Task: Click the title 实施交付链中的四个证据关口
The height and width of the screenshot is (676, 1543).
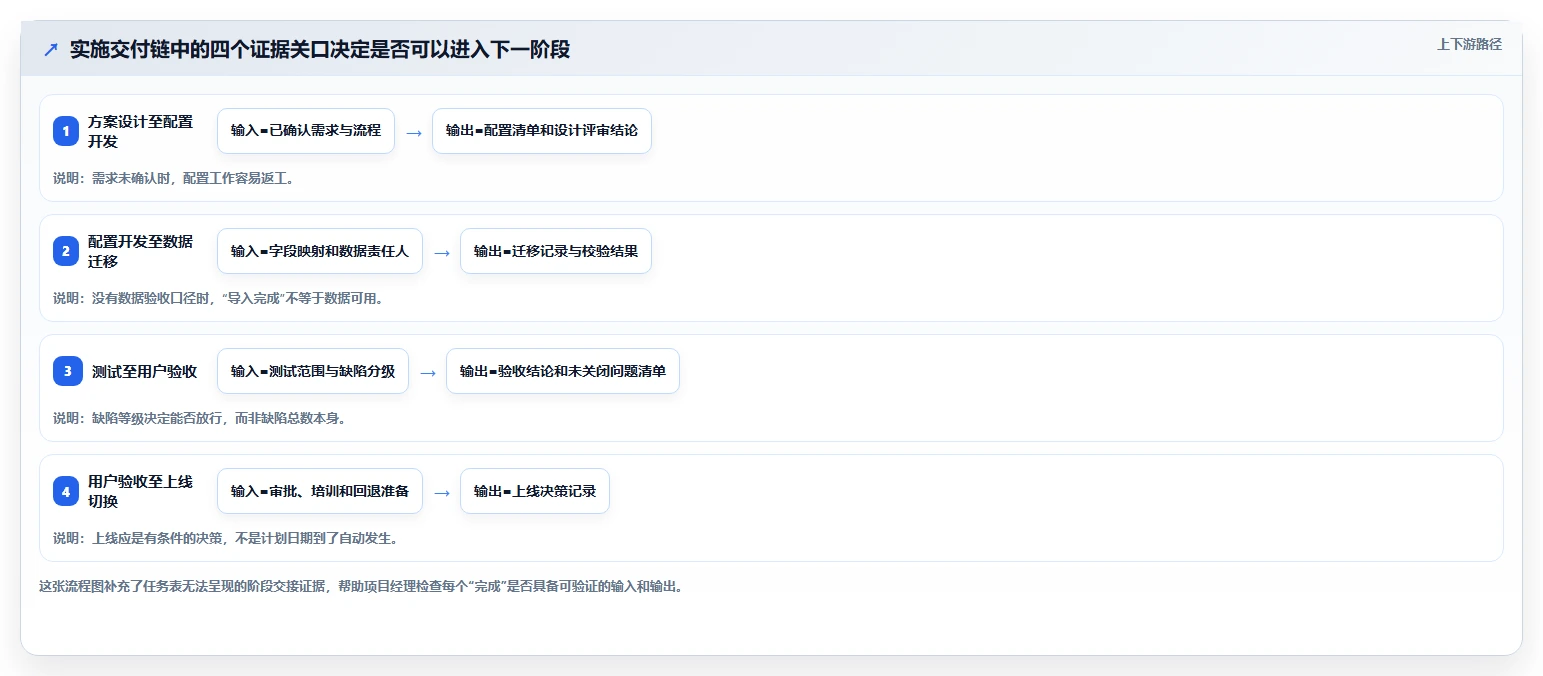Action: coord(320,49)
